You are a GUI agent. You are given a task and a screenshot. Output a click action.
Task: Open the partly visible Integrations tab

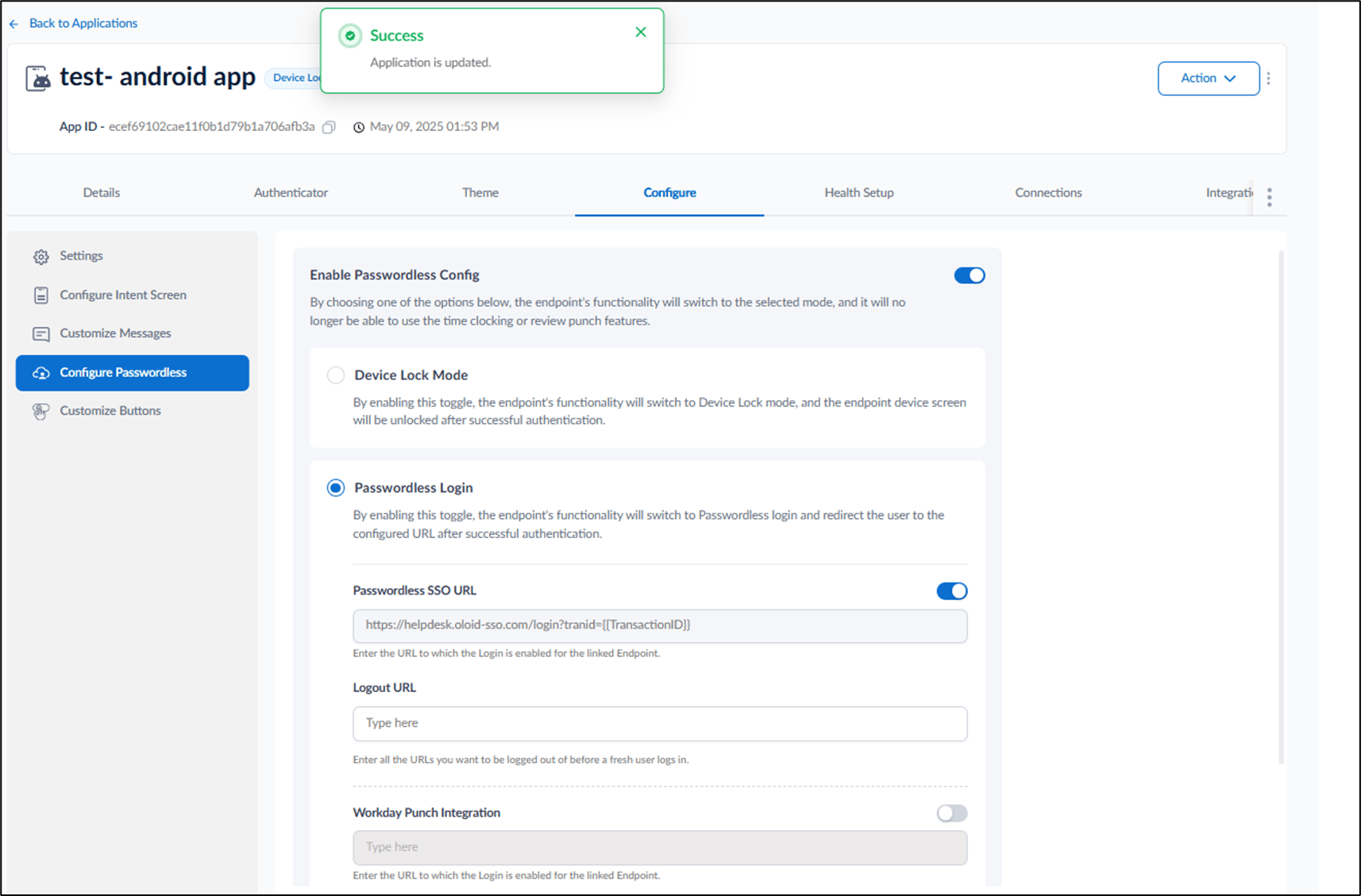1228,193
